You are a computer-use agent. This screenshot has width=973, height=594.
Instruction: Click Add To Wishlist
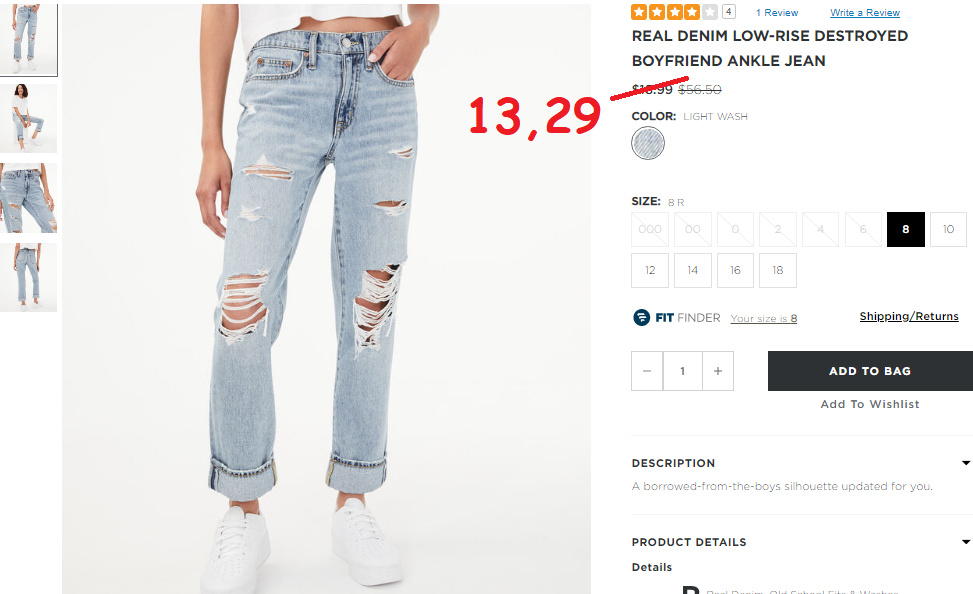coord(870,404)
